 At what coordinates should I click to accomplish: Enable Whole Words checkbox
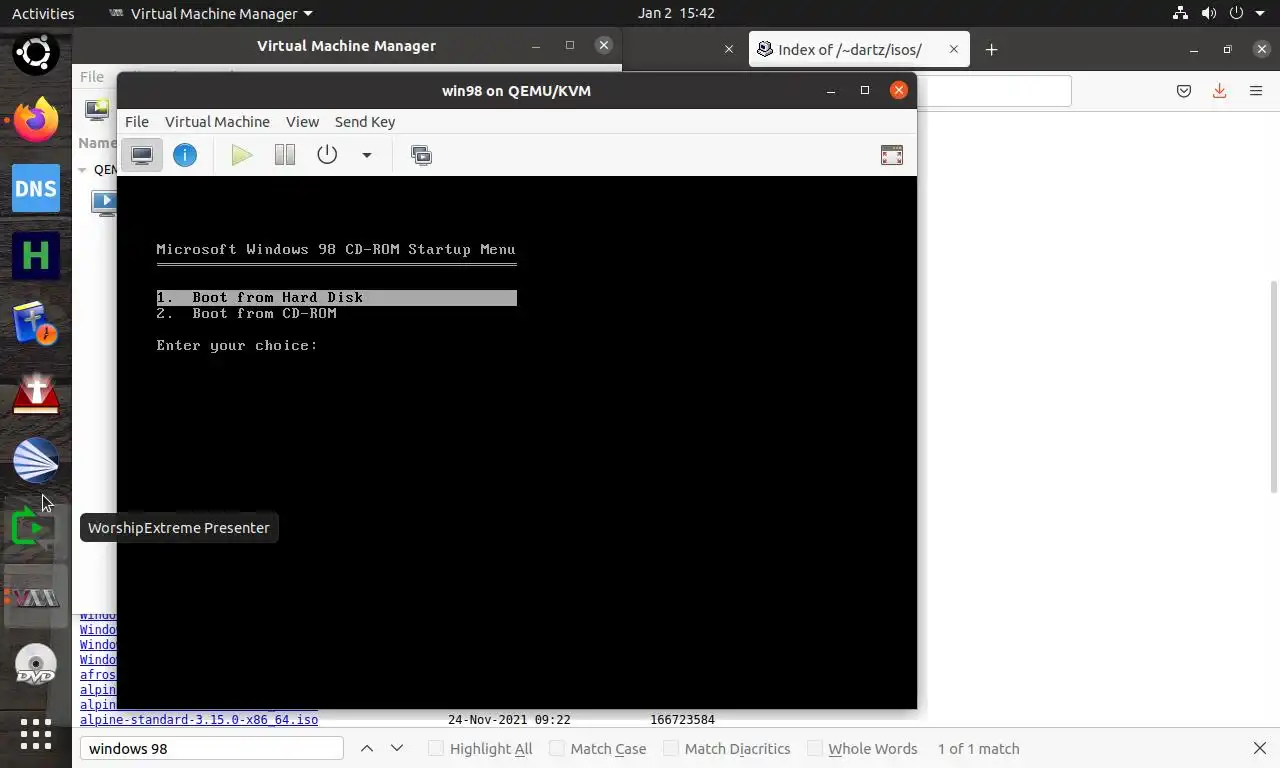coord(815,748)
